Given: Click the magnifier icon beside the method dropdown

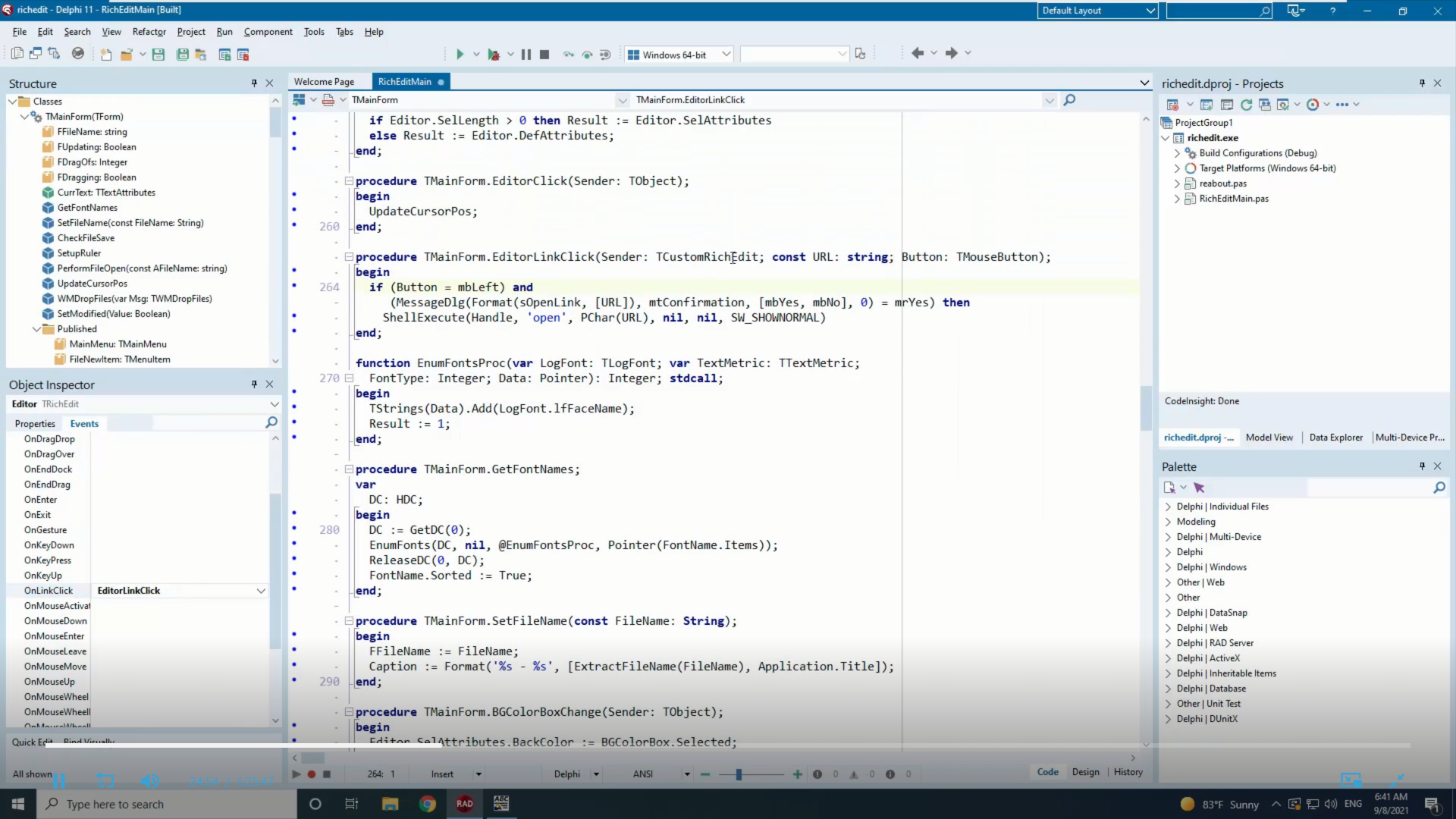Looking at the screenshot, I should 1069,100.
